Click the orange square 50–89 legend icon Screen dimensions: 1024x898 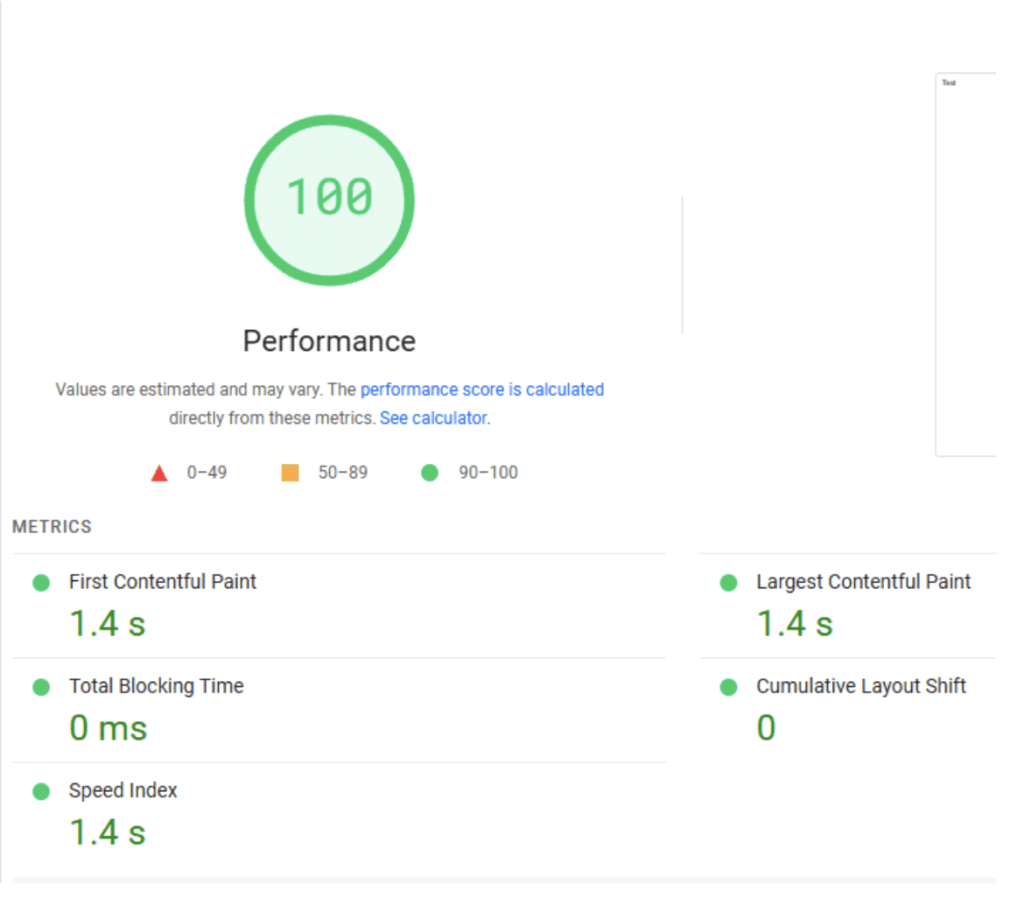tap(290, 473)
